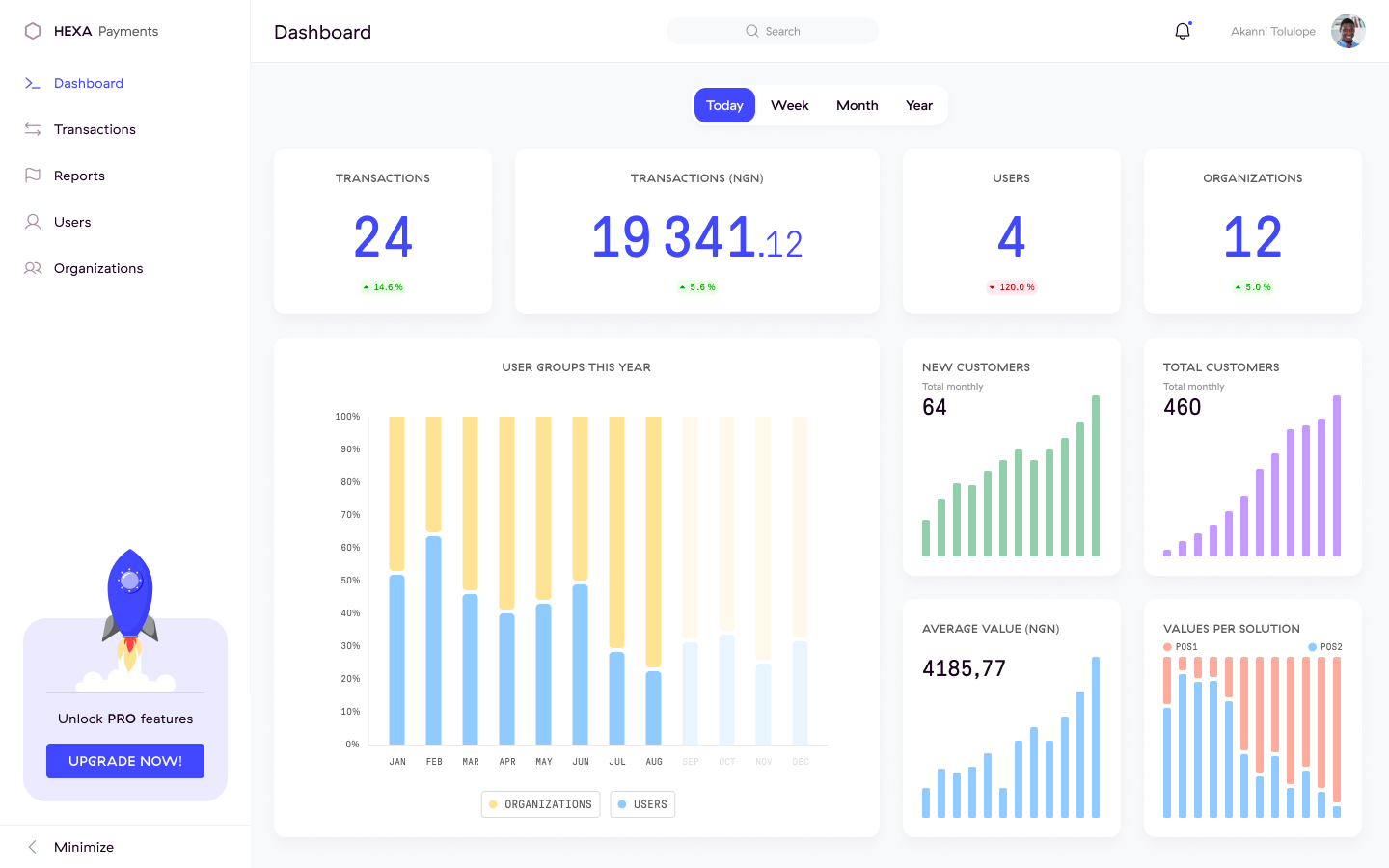Image resolution: width=1389 pixels, height=868 pixels.
Task: Toggle ORGANIZATIONS legend in chart
Action: tap(540, 804)
